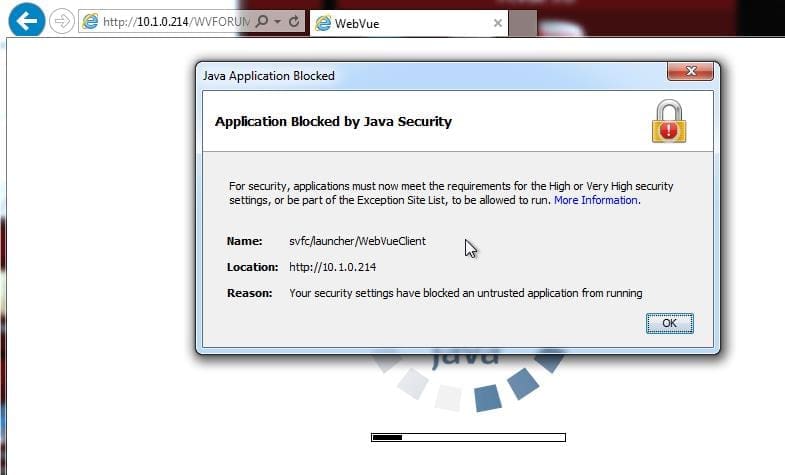Click the location value http://10.1.0.214
This screenshot has width=785, height=475.
[332, 267]
